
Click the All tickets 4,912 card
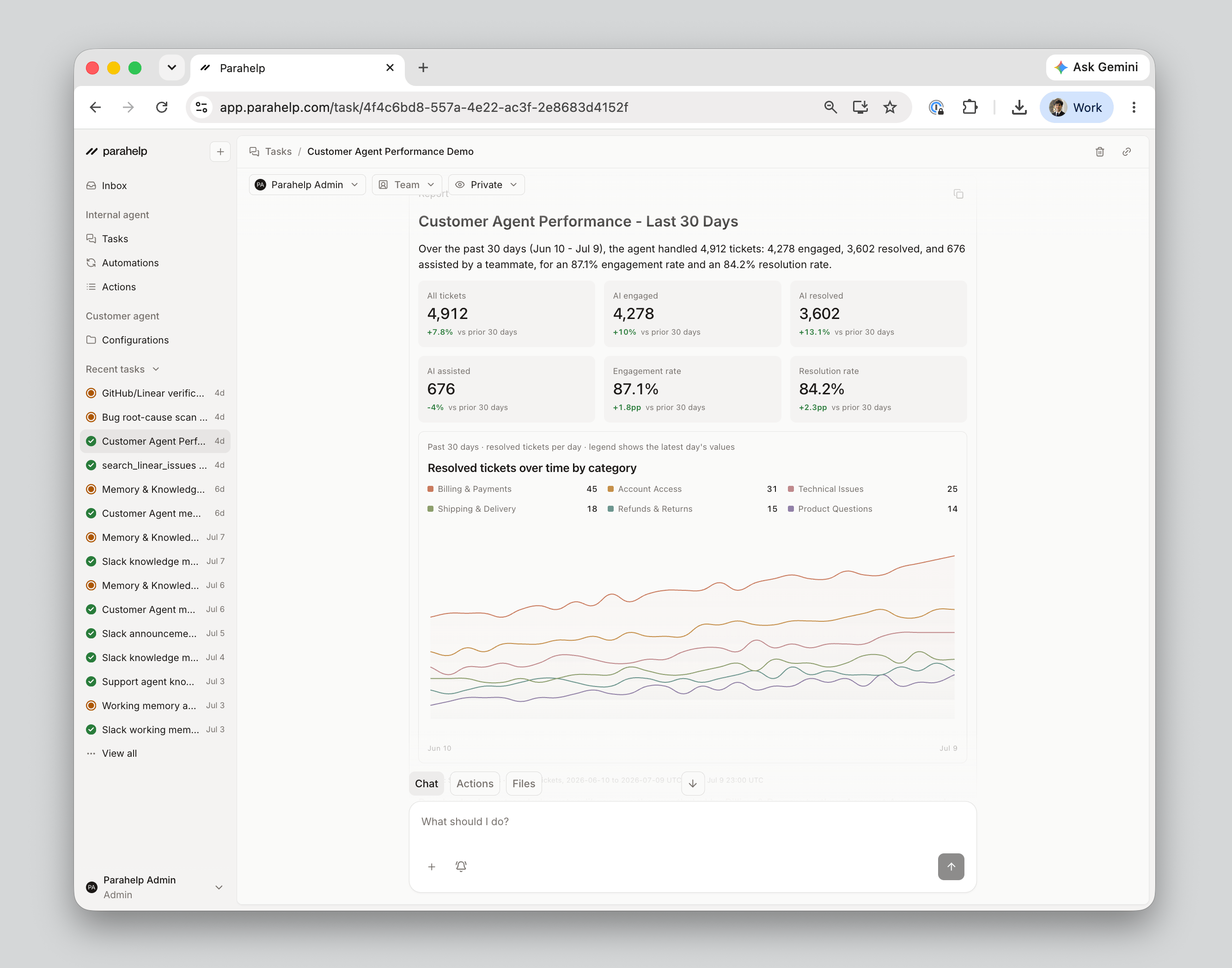click(506, 313)
